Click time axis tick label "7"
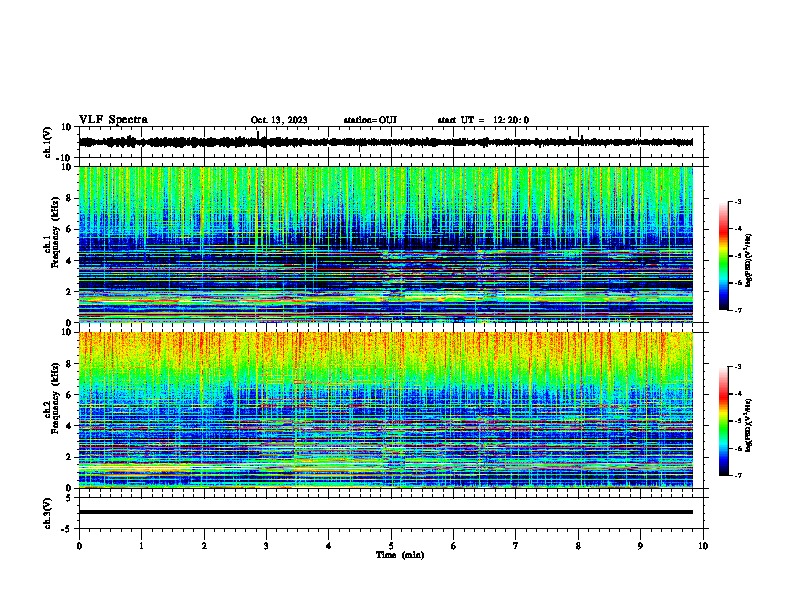This screenshot has height=612, width=792. tap(516, 546)
